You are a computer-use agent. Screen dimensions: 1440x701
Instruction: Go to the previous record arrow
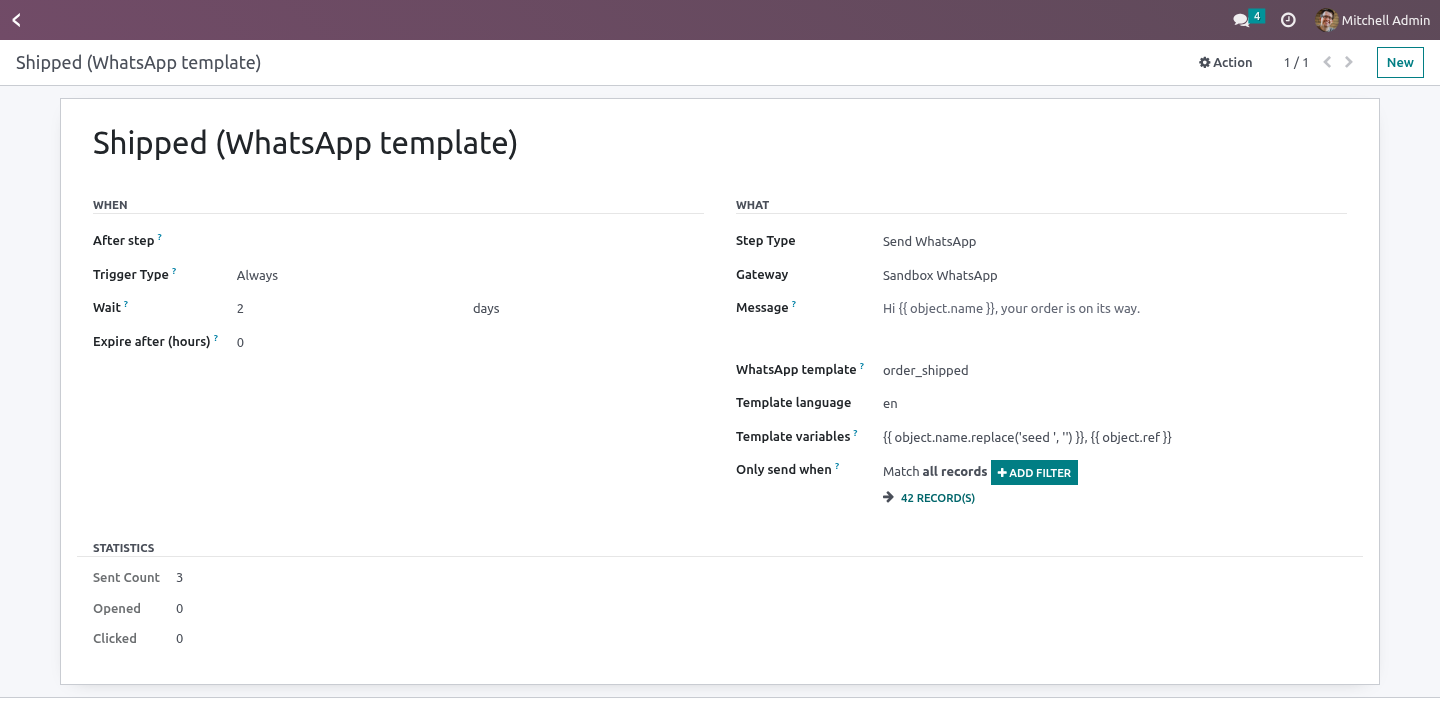click(x=1327, y=62)
